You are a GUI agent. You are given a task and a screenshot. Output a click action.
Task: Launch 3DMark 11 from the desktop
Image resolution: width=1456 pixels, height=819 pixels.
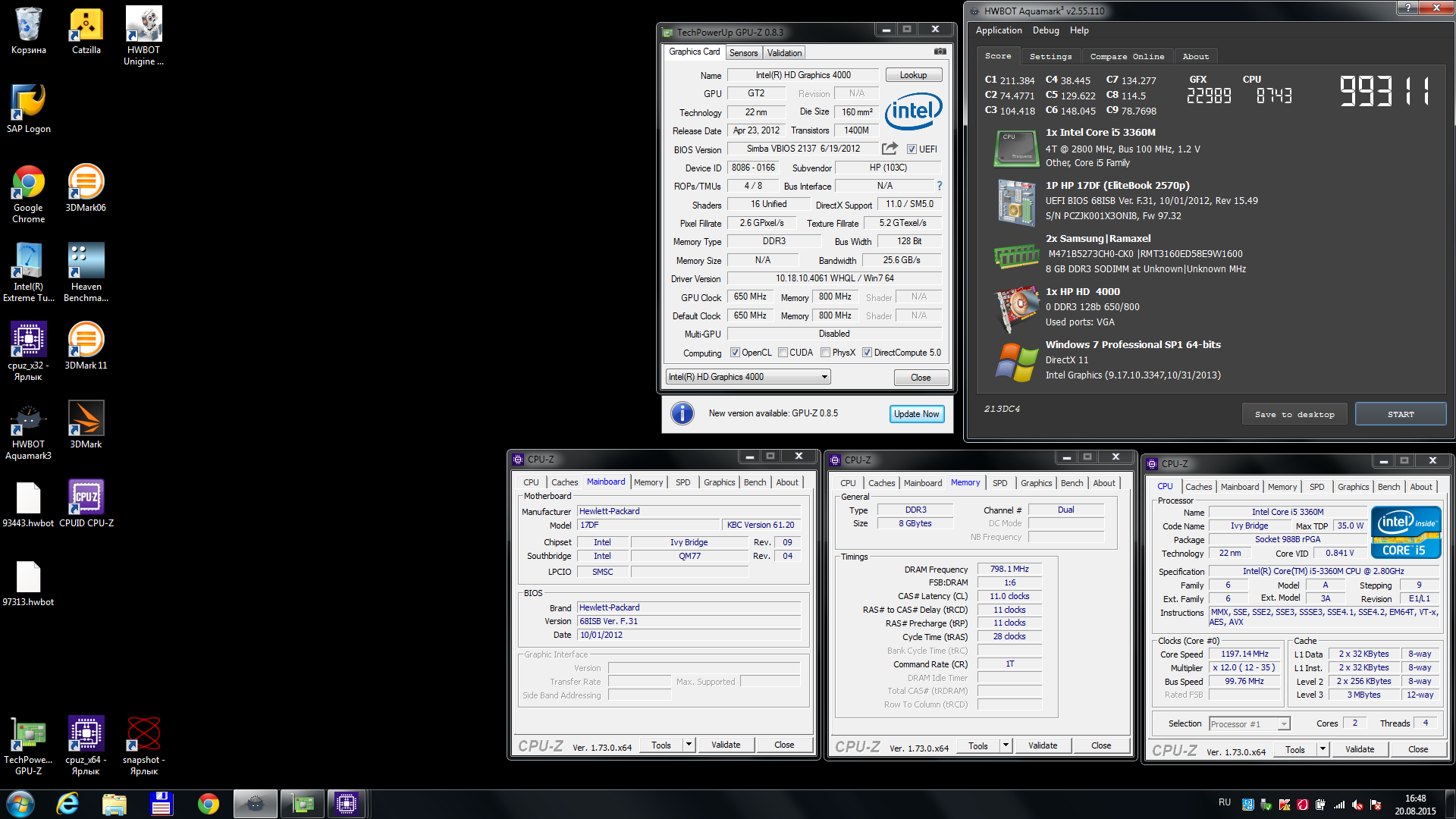point(86,346)
